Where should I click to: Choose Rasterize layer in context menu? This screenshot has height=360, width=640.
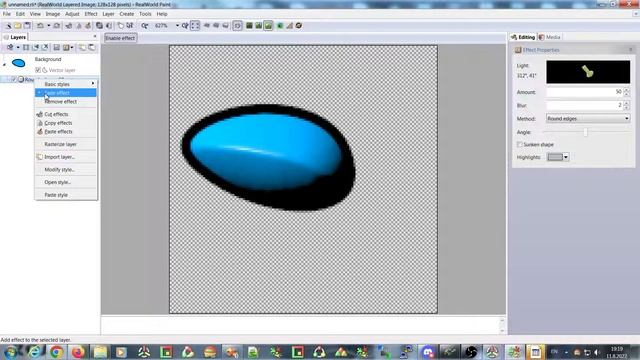[x=66, y=144]
